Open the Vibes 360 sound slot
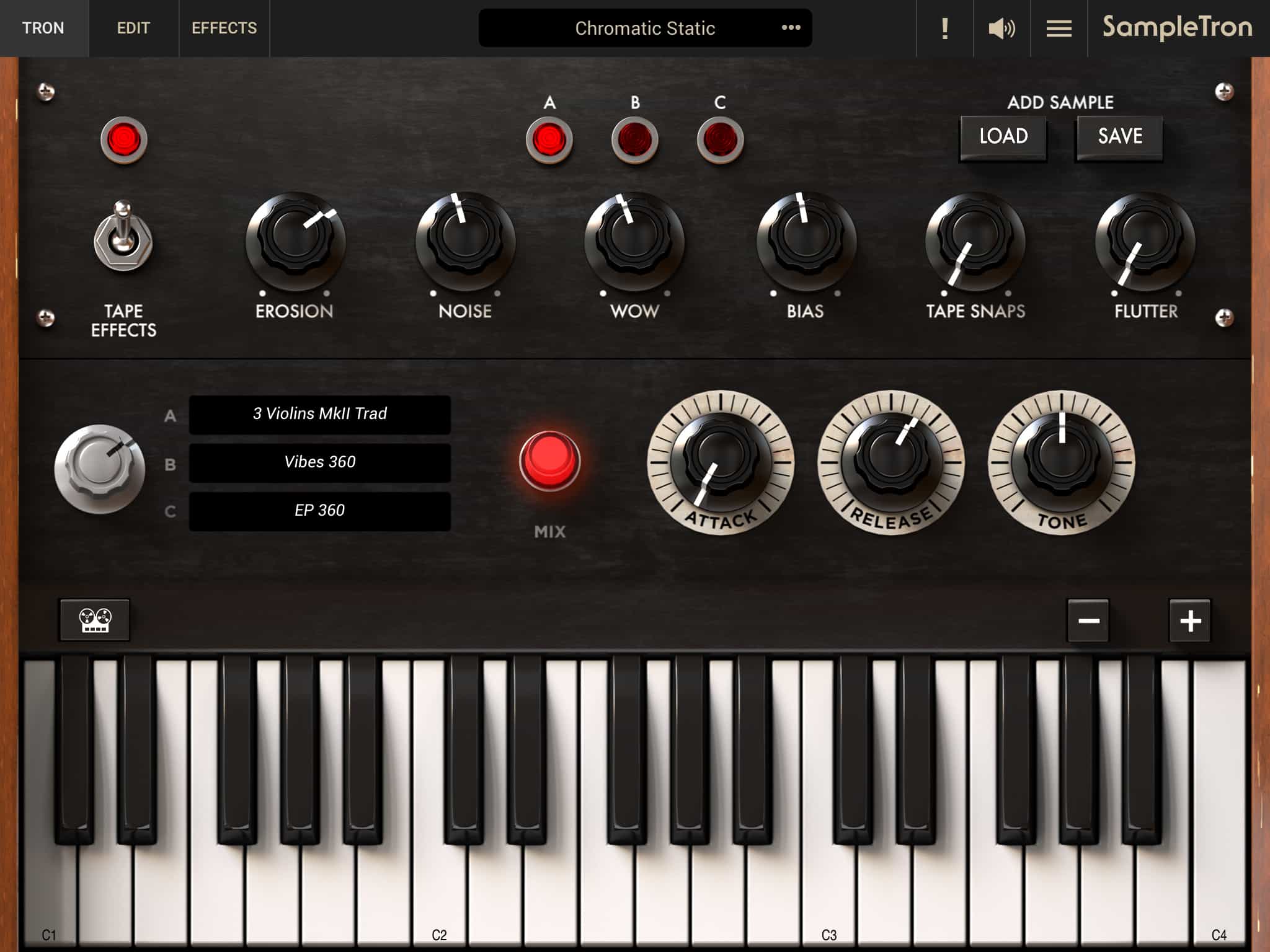Screen dimensions: 1270x952 [x=320, y=462]
